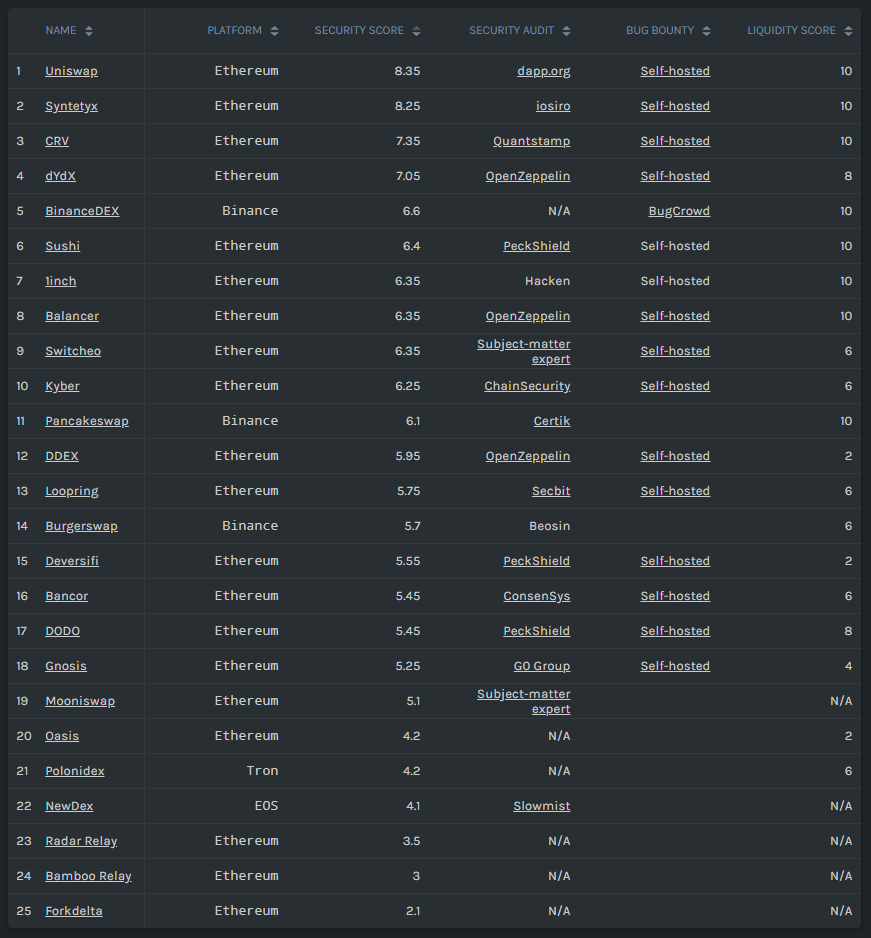Screen dimensions: 871x938
Task: Open the PancakeSwap Certik audit link
Action: pyautogui.click(x=552, y=421)
